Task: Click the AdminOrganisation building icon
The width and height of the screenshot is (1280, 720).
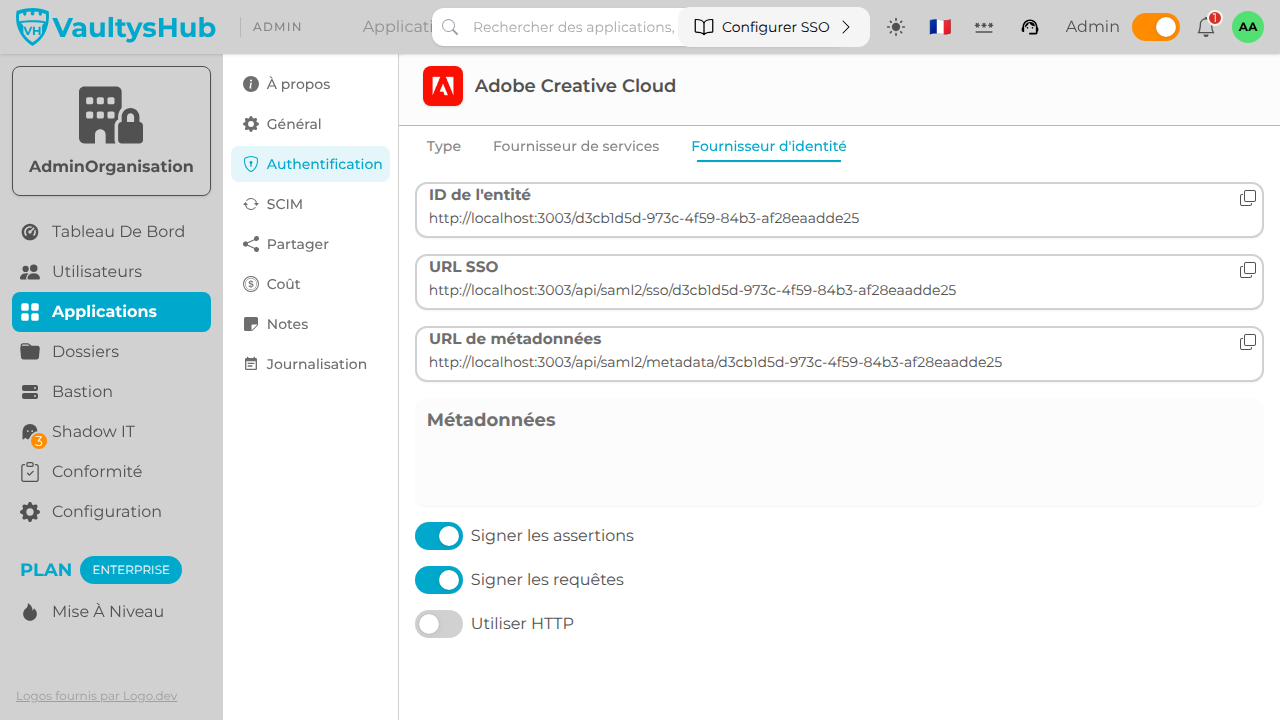Action: point(111,115)
